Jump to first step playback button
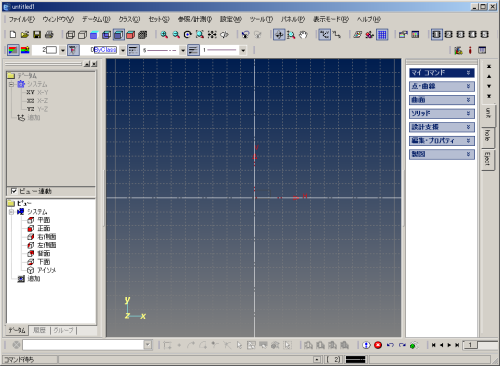The height and width of the screenshot is (366, 500). coord(433,345)
